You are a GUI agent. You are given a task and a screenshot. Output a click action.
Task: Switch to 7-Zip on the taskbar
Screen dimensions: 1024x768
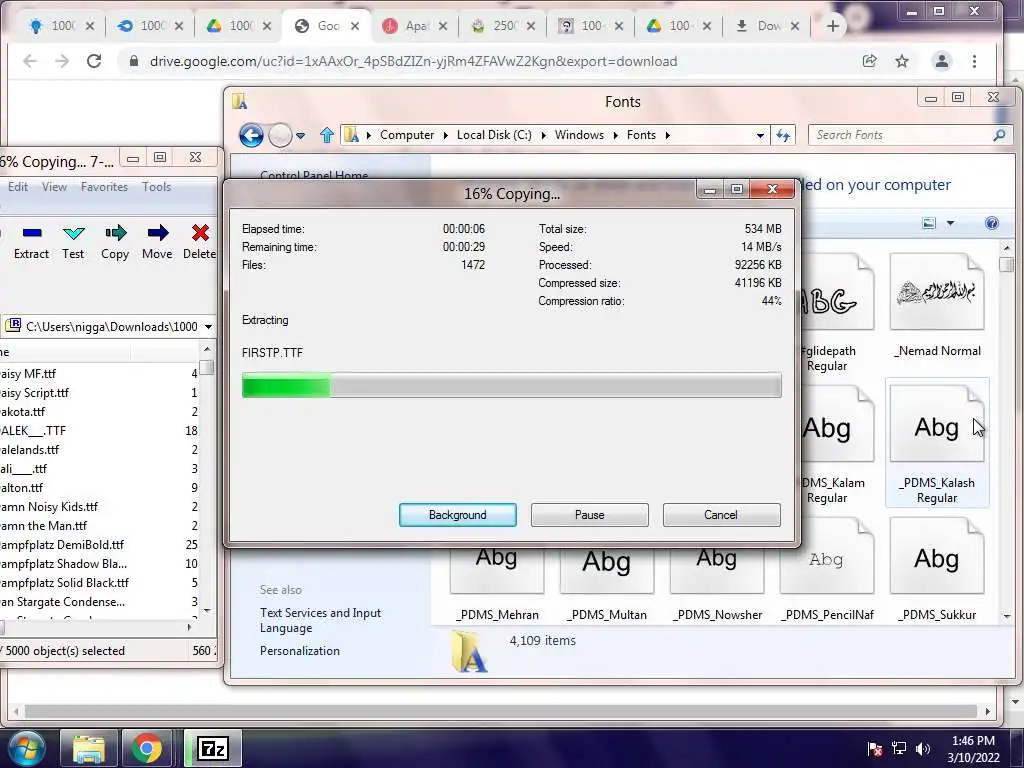click(x=212, y=748)
